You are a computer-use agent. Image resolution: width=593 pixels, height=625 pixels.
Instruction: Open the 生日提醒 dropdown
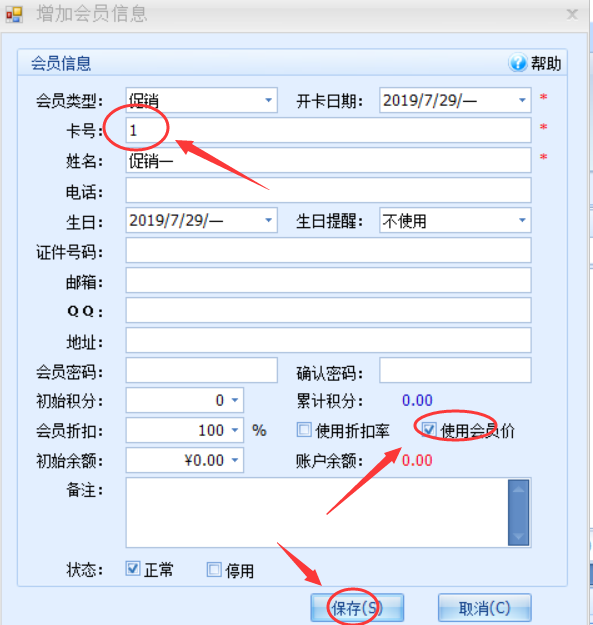pyautogui.click(x=522, y=220)
